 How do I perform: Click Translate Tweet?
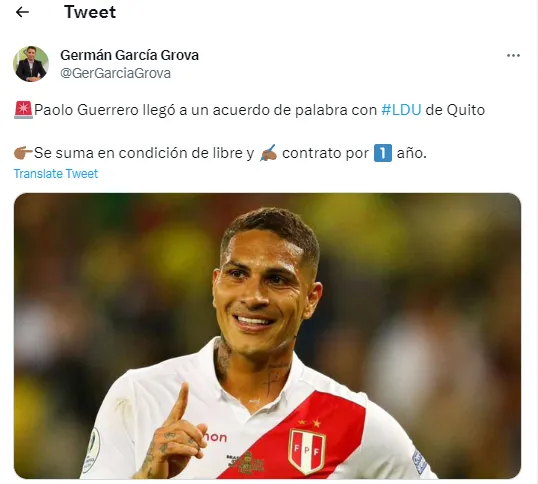click(56, 174)
